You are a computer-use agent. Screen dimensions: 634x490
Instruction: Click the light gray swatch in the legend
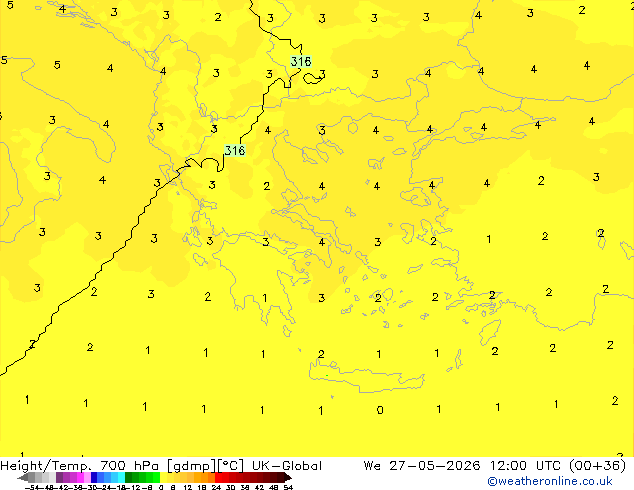(52, 477)
